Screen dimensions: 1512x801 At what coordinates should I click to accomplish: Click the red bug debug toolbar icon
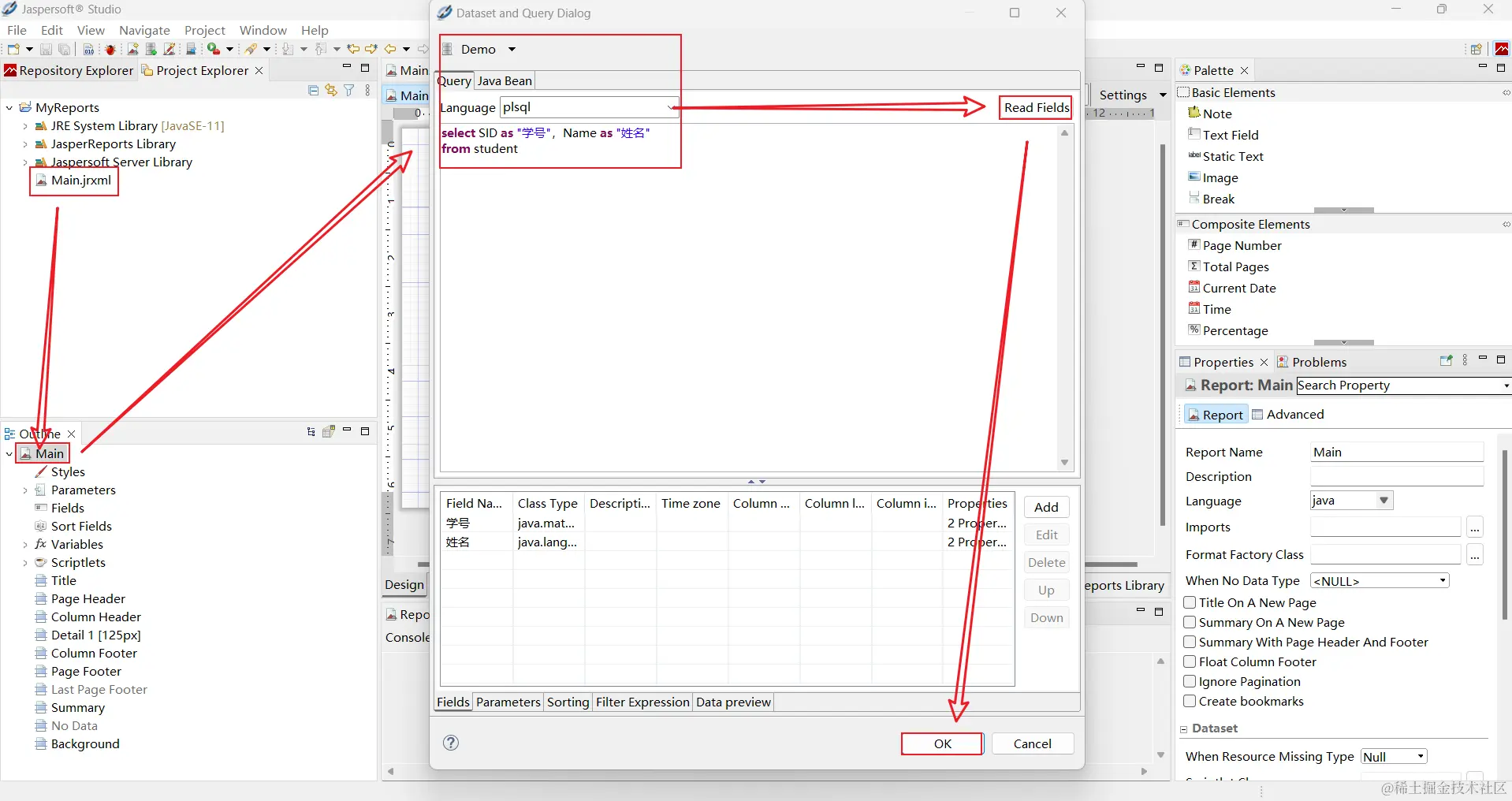(110, 49)
